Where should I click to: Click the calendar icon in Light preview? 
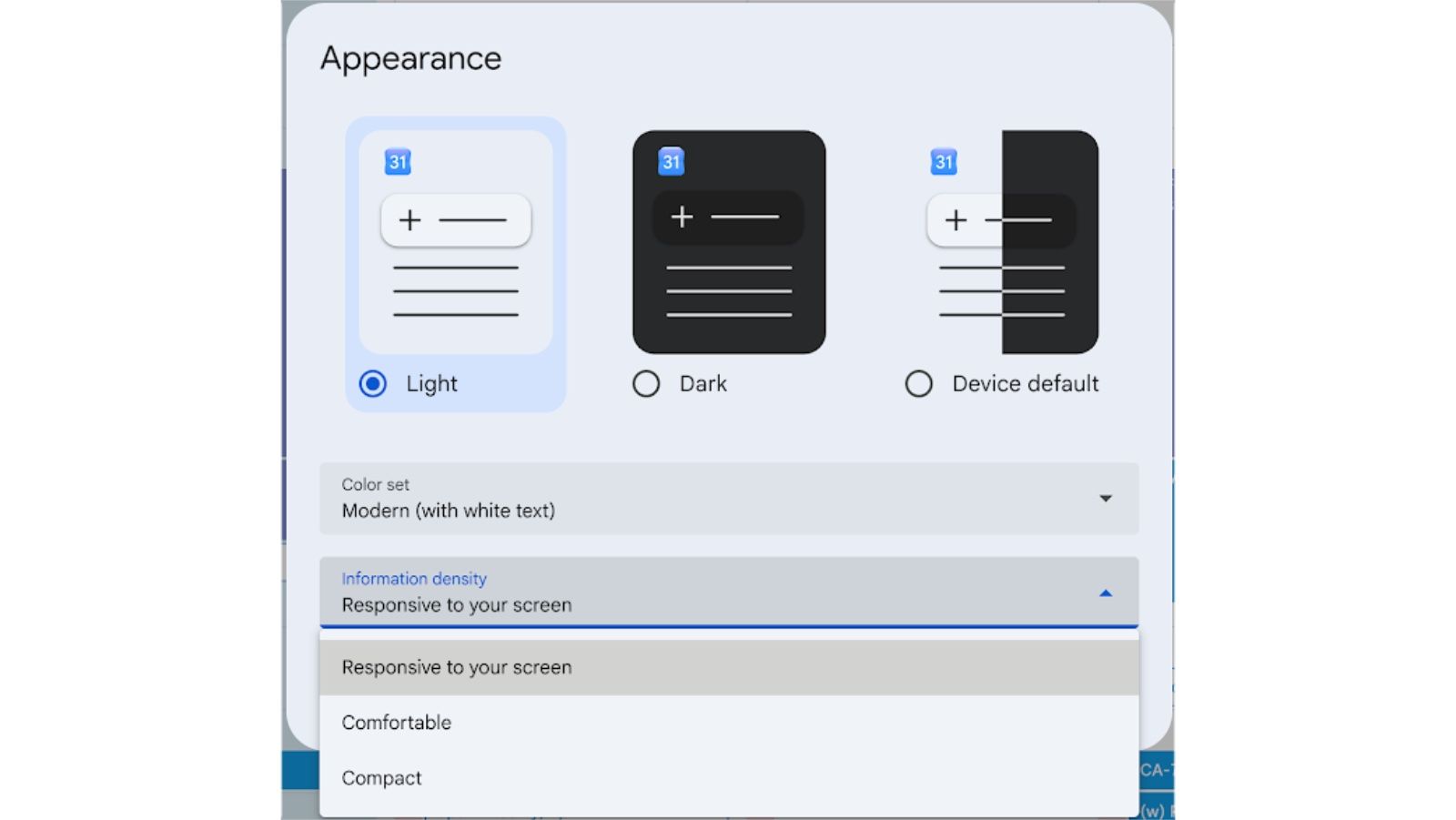(x=398, y=162)
